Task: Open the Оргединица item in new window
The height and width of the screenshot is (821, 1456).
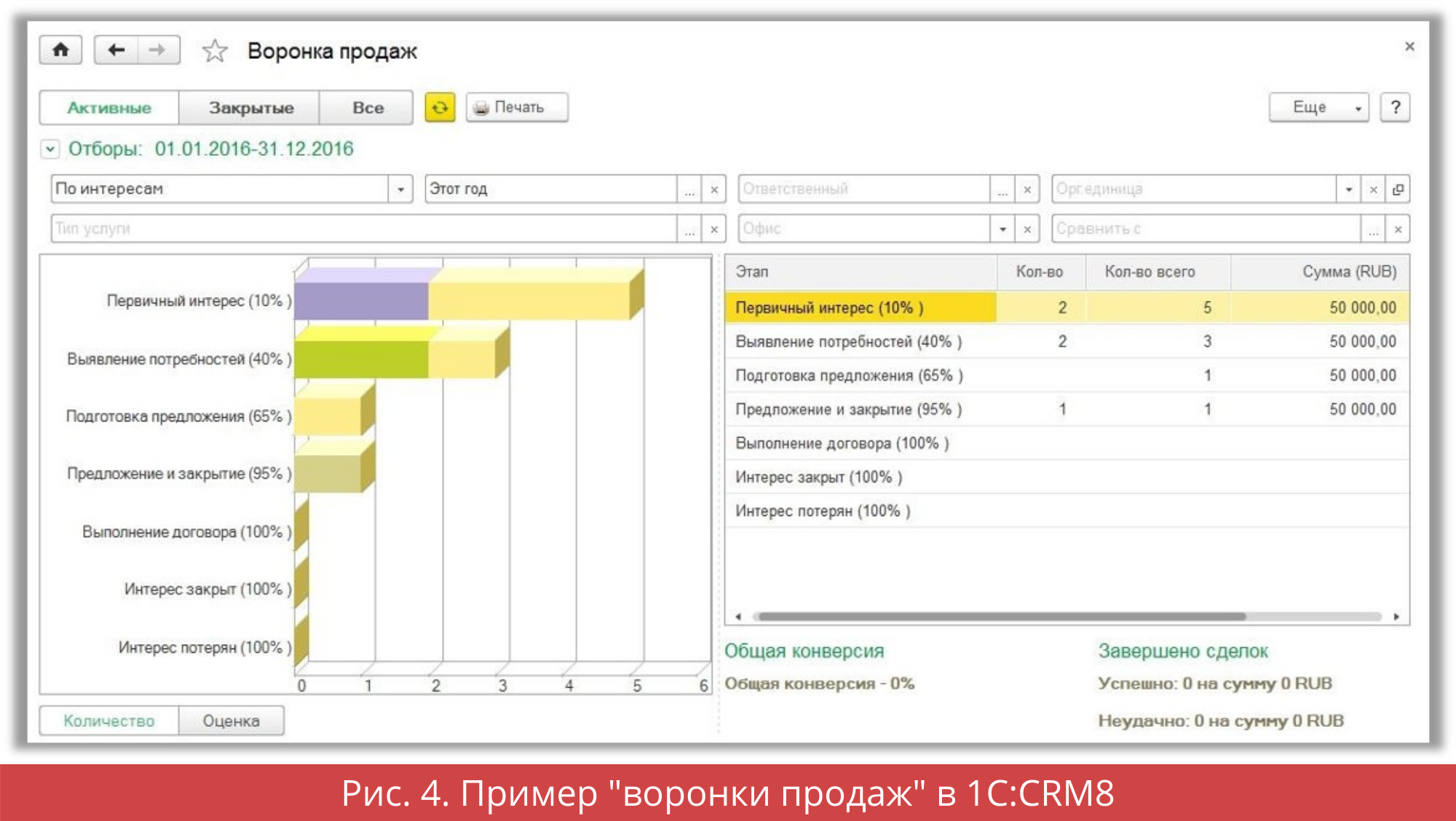Action: pyautogui.click(x=1398, y=189)
